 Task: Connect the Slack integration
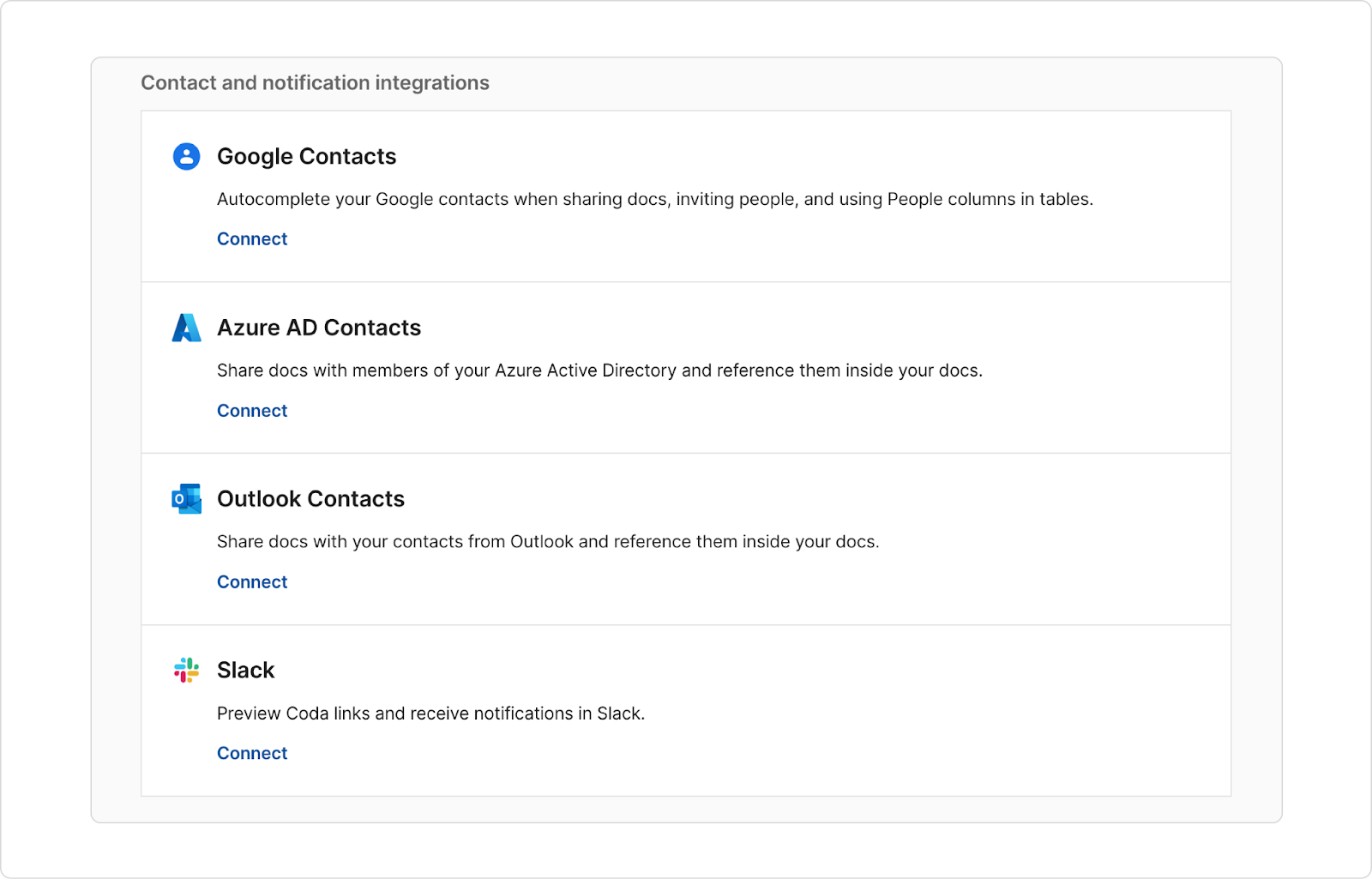coord(252,753)
